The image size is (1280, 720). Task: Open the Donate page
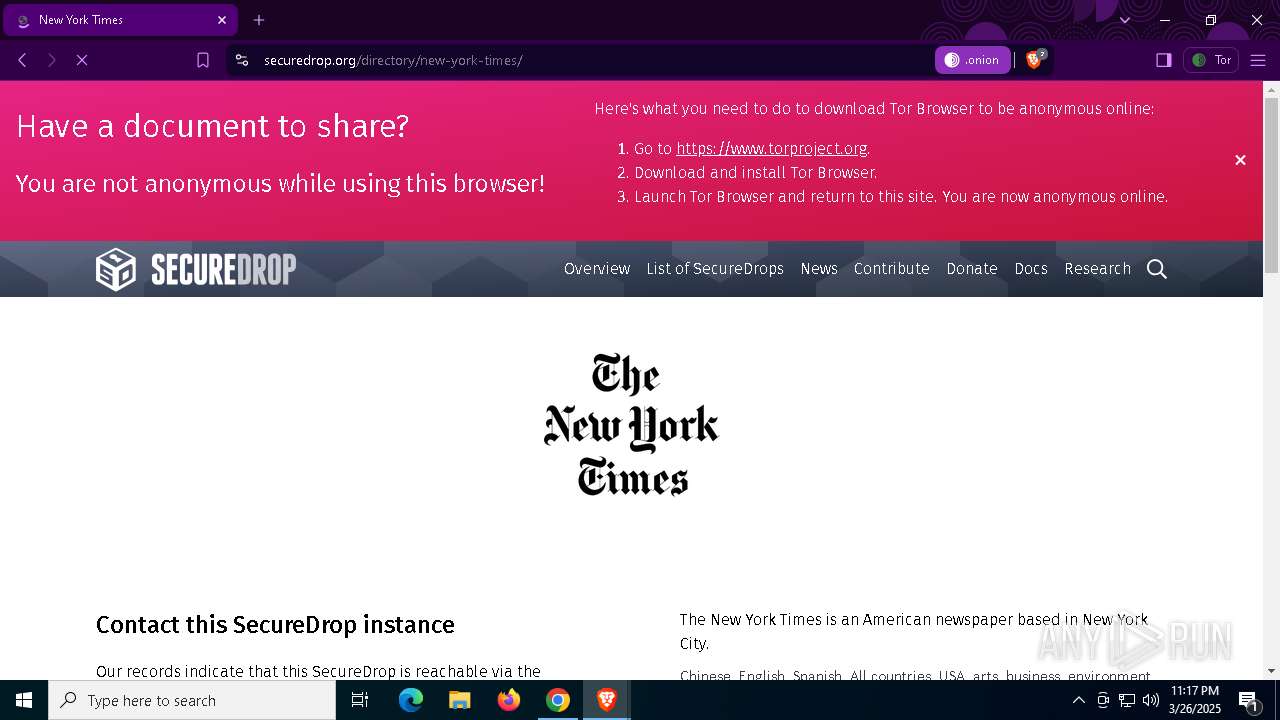point(972,268)
